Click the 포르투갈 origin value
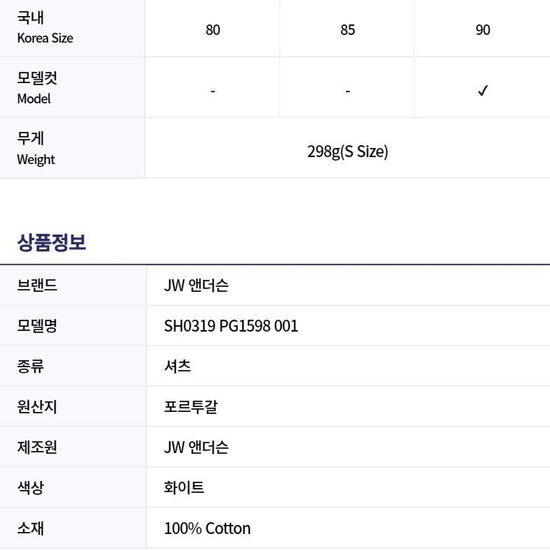 pos(191,407)
